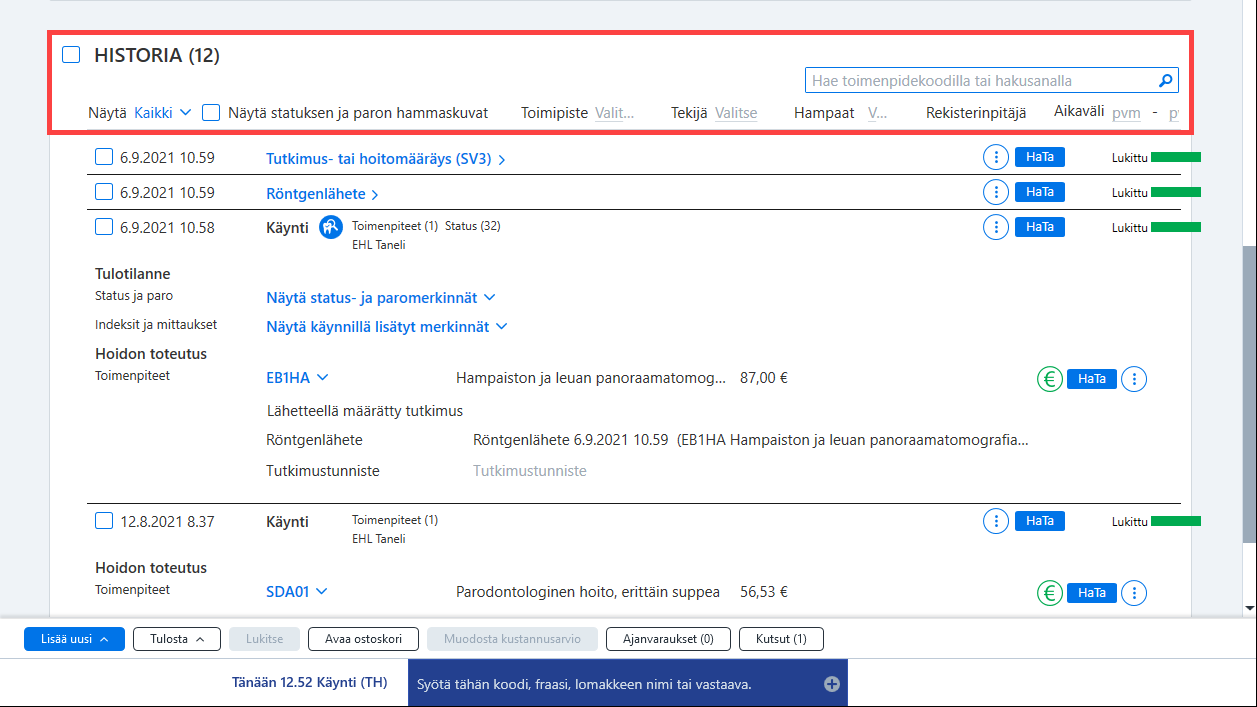Open three-dot menu for Röntgenlähete entry
The image size is (1257, 707).
coord(995,192)
